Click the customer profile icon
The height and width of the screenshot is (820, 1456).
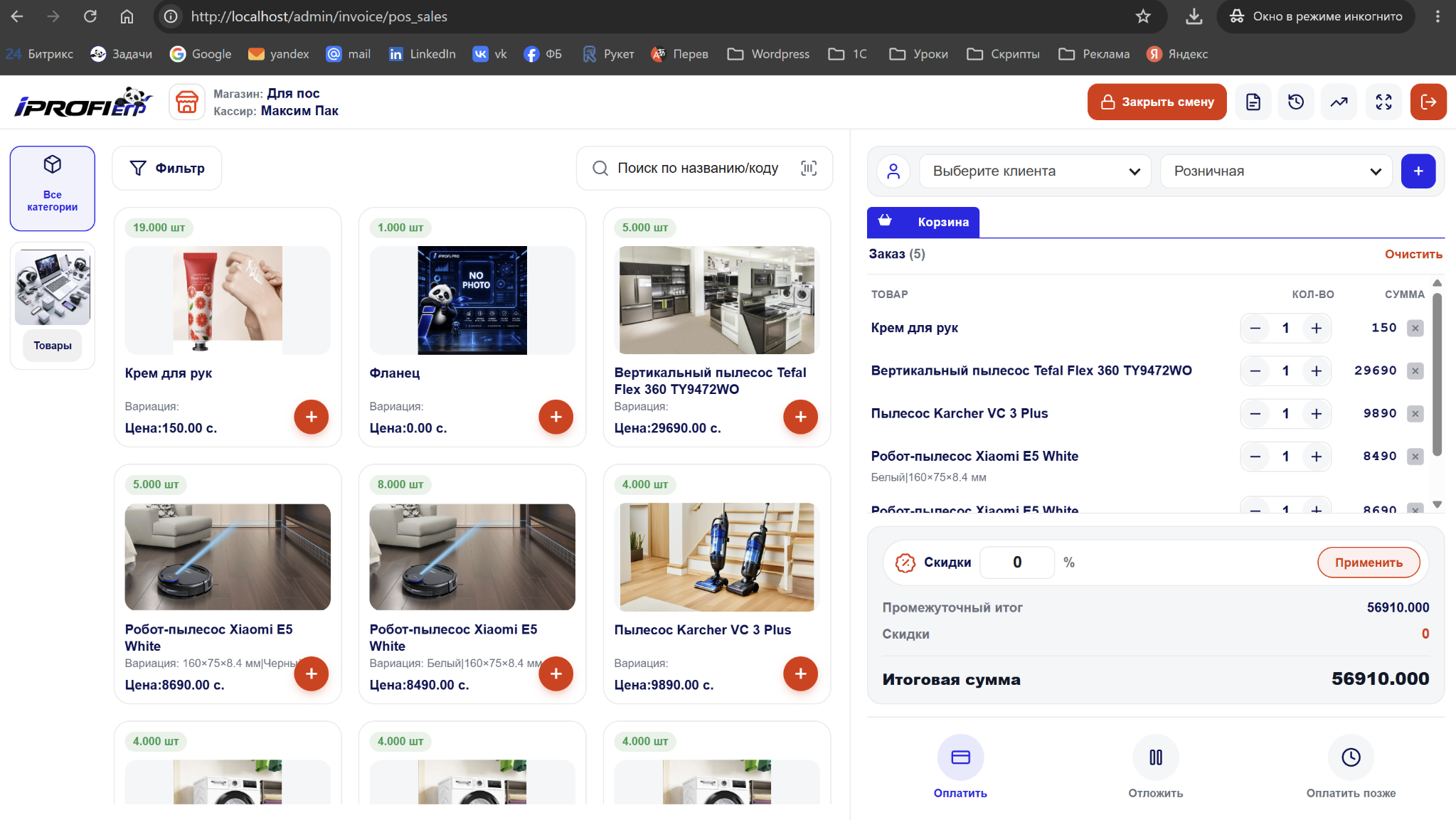[894, 171]
